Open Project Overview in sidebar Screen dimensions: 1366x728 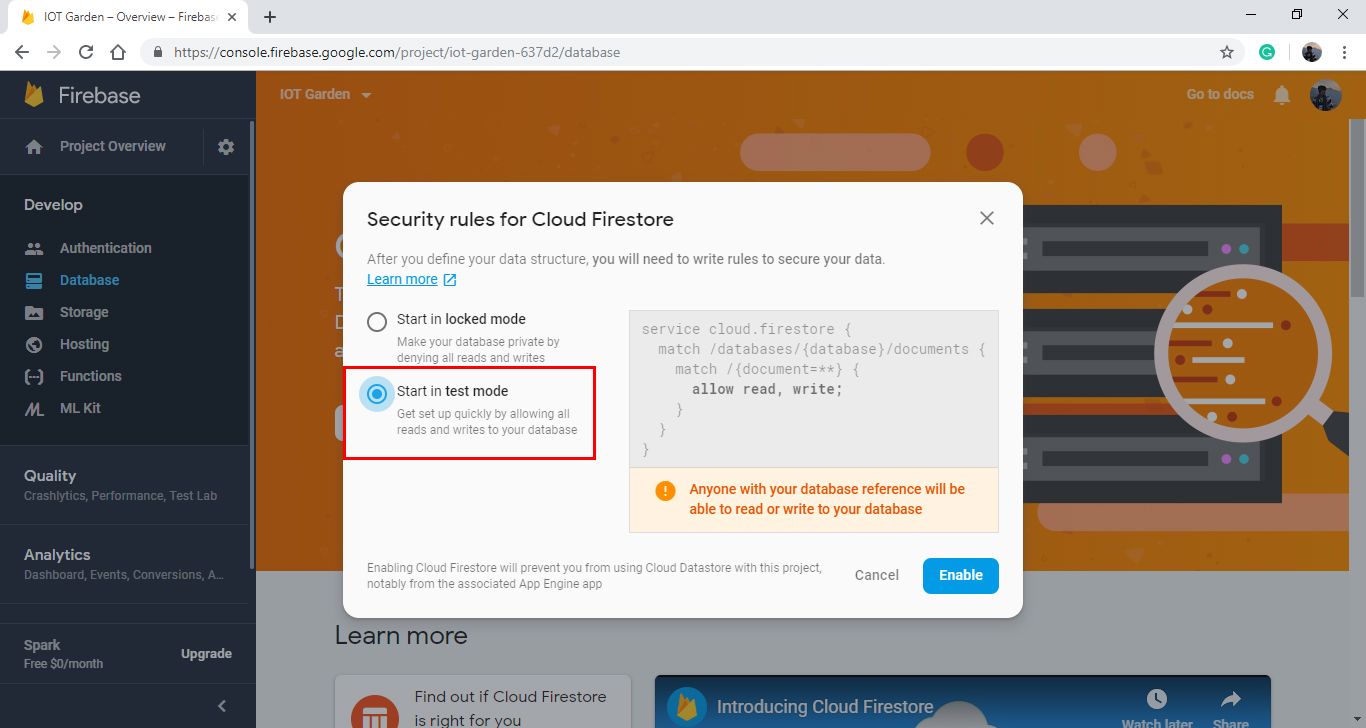click(x=112, y=146)
